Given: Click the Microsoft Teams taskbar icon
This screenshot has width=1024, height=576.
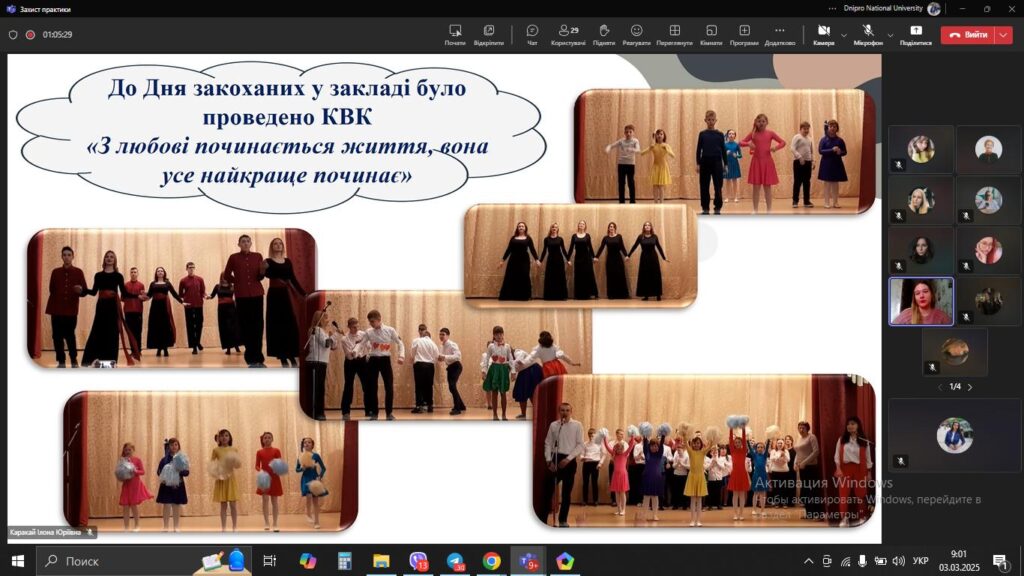Looking at the screenshot, I should point(528,561).
